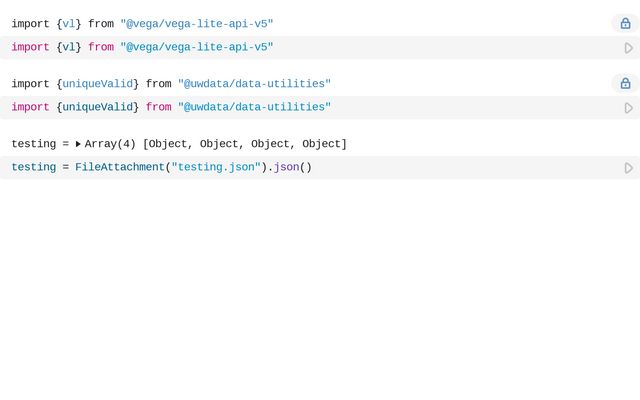
Task: Run the uniqueValid import code cell
Action: click(x=628, y=107)
